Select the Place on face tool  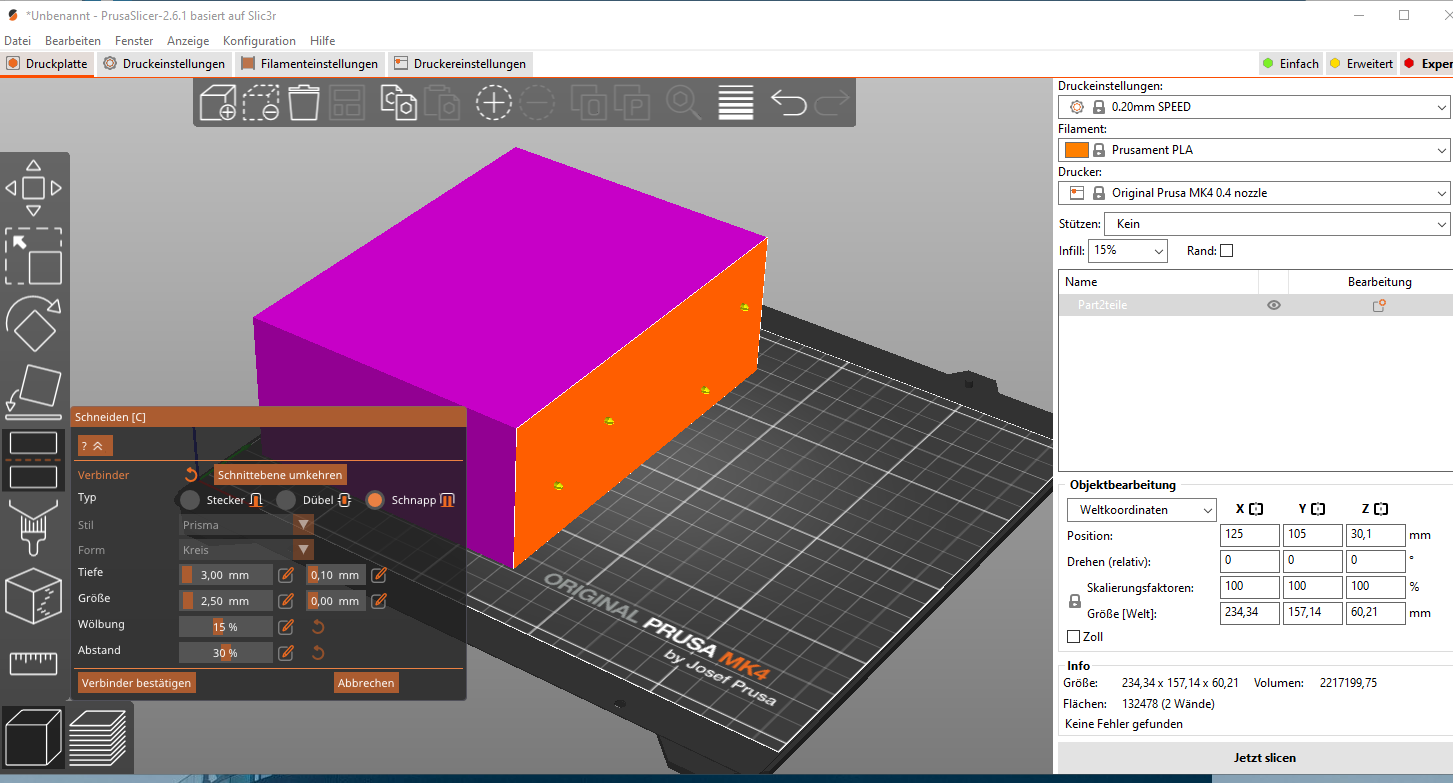point(33,391)
